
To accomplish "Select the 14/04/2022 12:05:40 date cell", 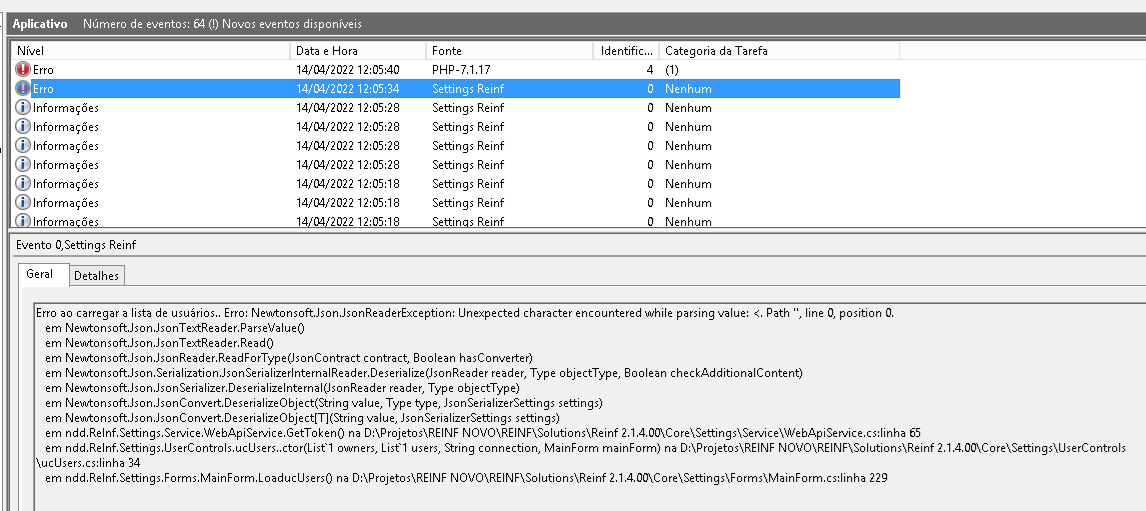I will (348, 70).
